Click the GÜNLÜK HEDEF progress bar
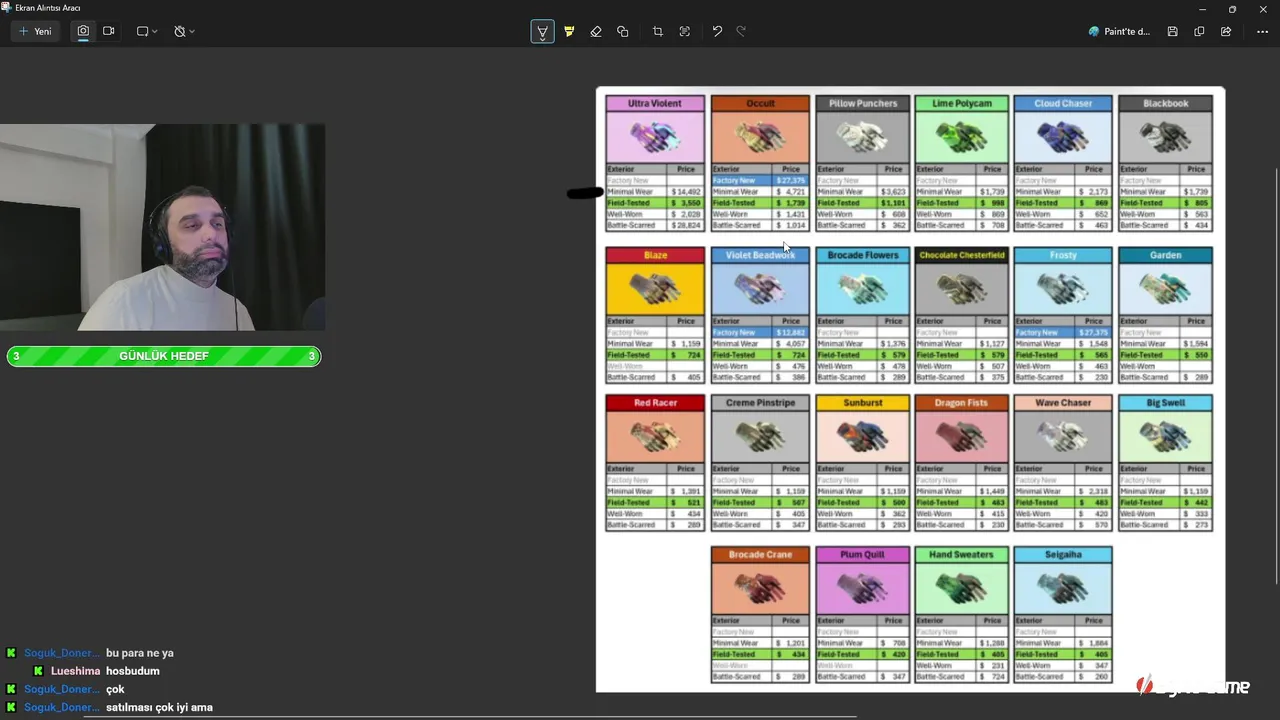The height and width of the screenshot is (720, 1280). click(x=164, y=356)
